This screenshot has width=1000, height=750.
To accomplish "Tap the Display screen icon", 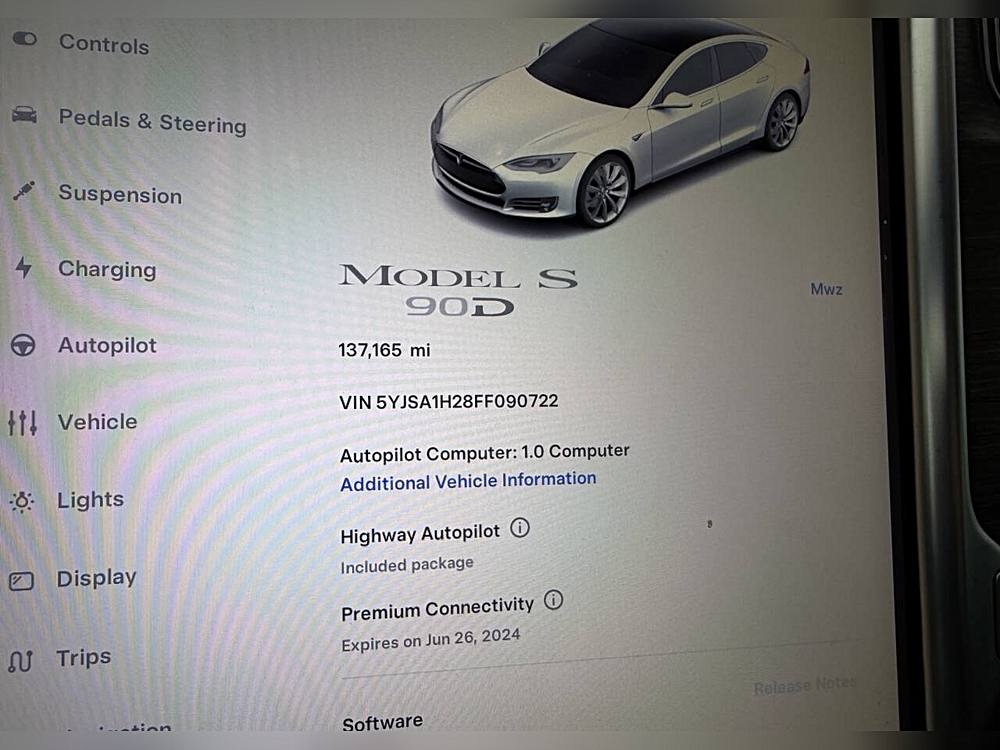I will [21, 581].
